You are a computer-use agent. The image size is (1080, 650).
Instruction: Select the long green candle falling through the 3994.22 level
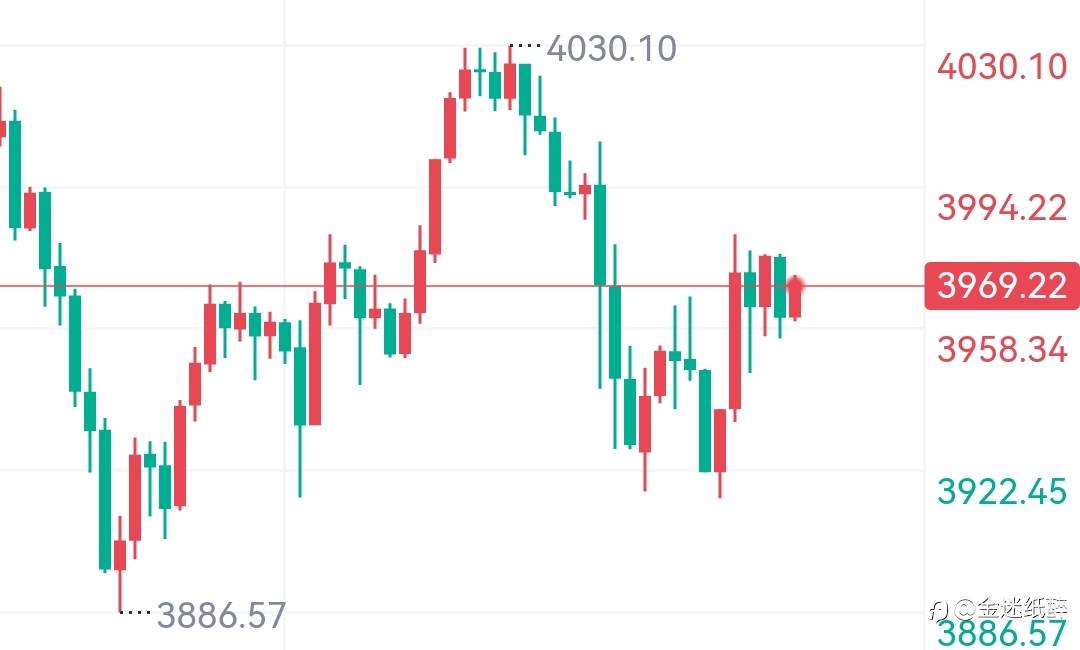pos(600,235)
